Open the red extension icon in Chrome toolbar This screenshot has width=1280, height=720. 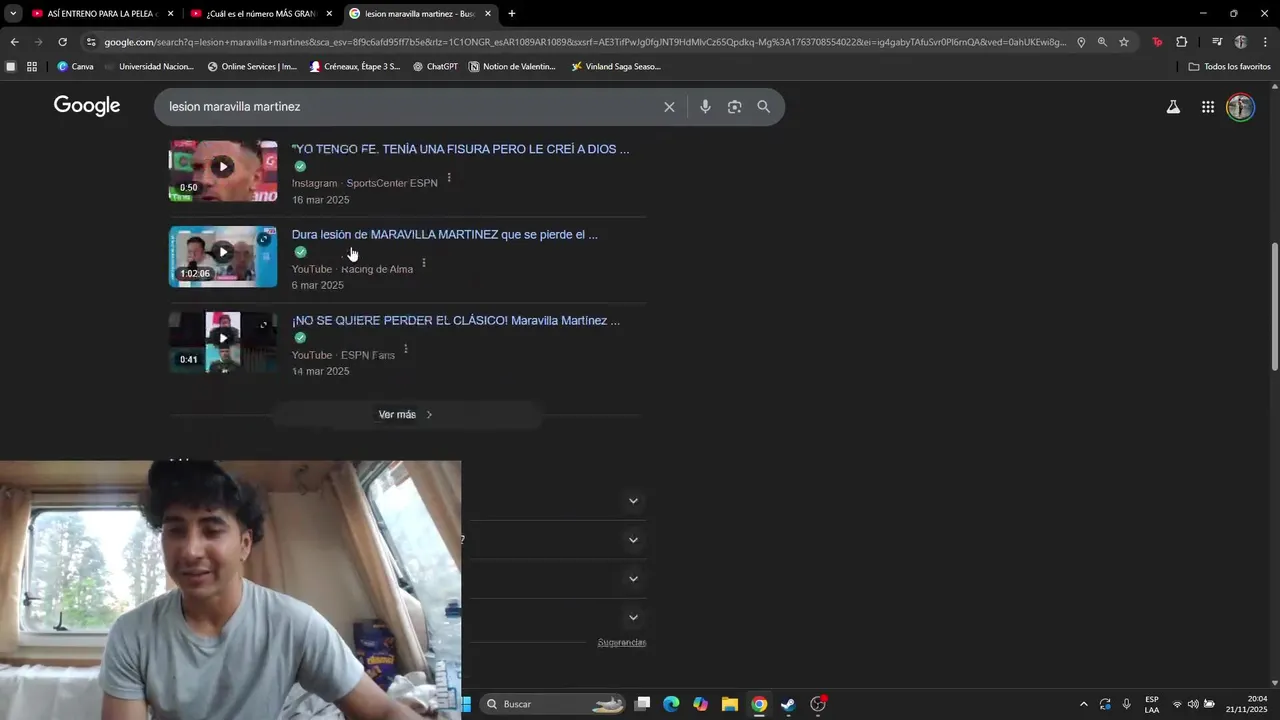[1157, 42]
